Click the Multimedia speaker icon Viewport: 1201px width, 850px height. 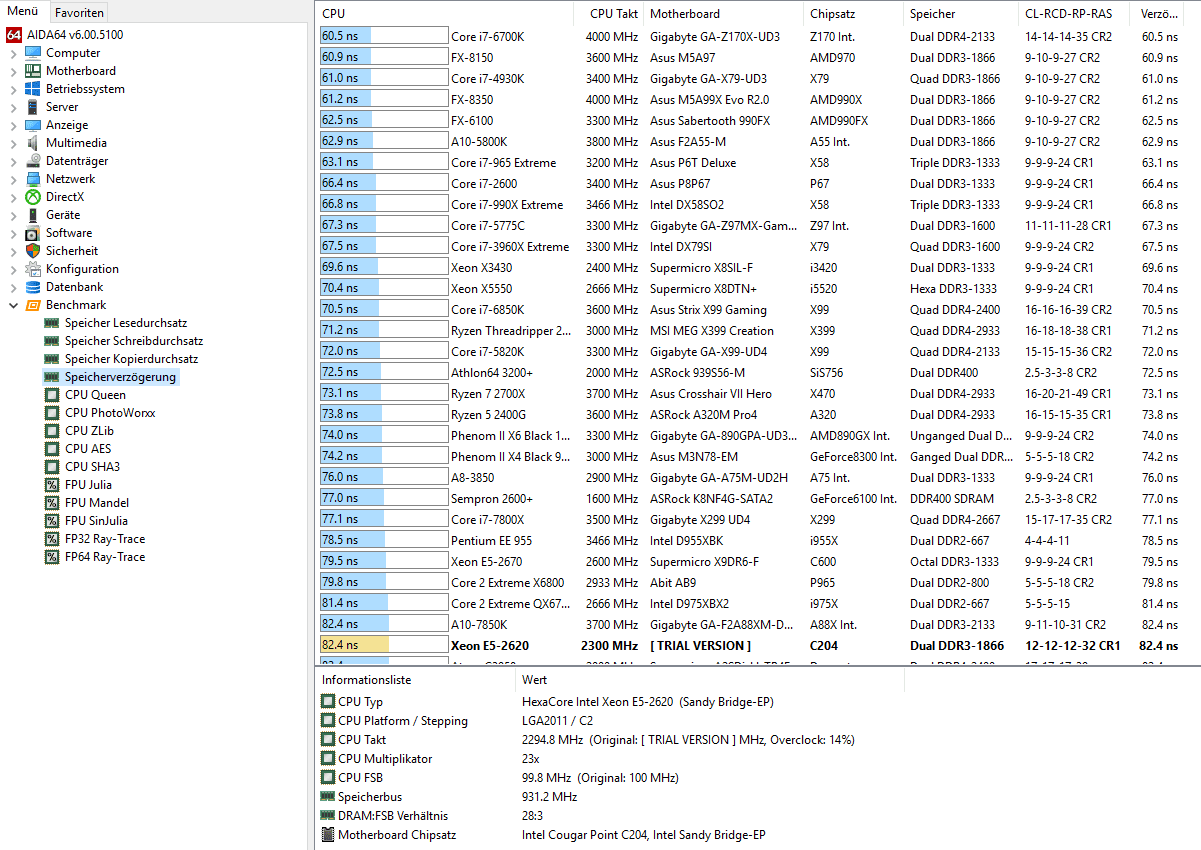click(x=33, y=143)
